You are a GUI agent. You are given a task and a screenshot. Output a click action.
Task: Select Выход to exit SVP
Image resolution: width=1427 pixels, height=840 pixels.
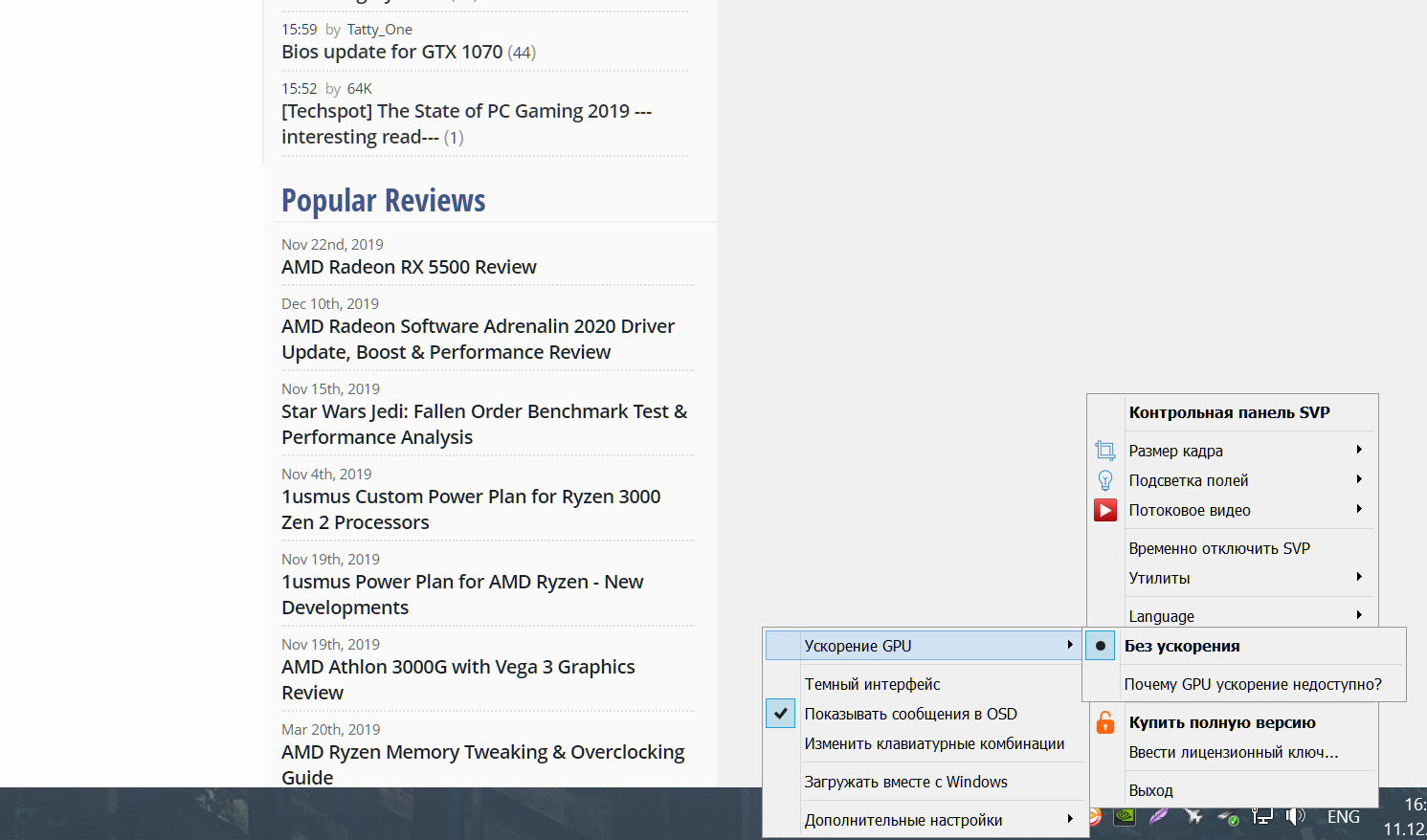coord(1150,790)
